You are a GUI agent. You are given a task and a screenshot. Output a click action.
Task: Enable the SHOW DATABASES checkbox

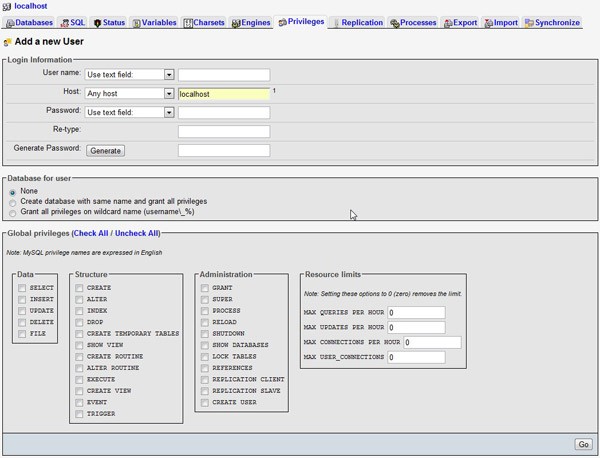(205, 345)
